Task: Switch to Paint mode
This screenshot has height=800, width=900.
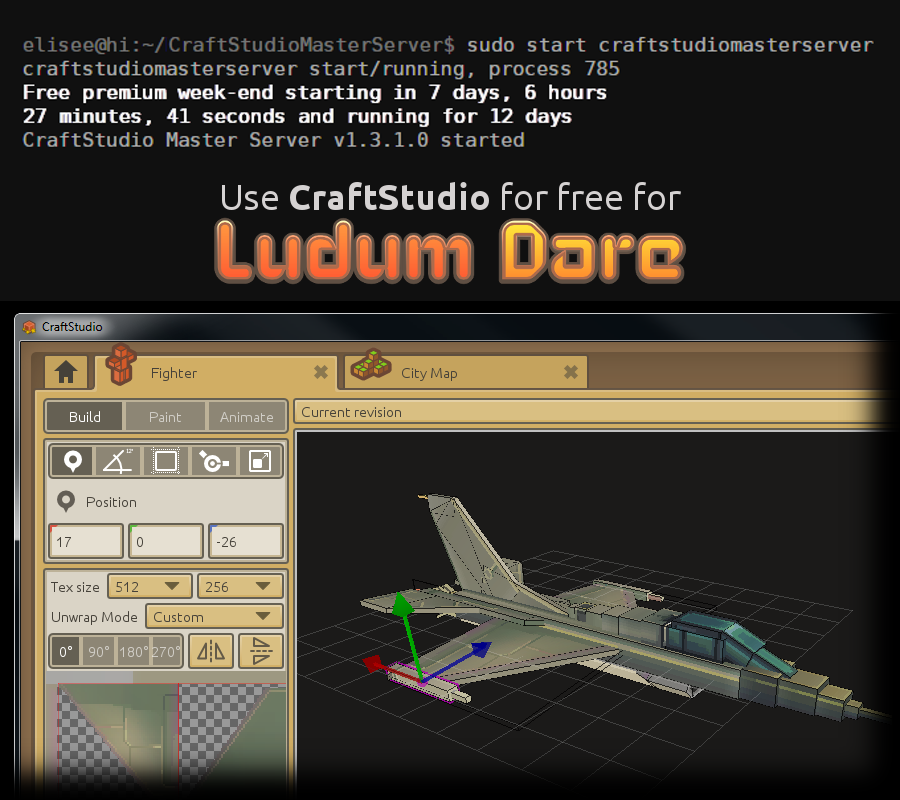Action: [x=165, y=417]
